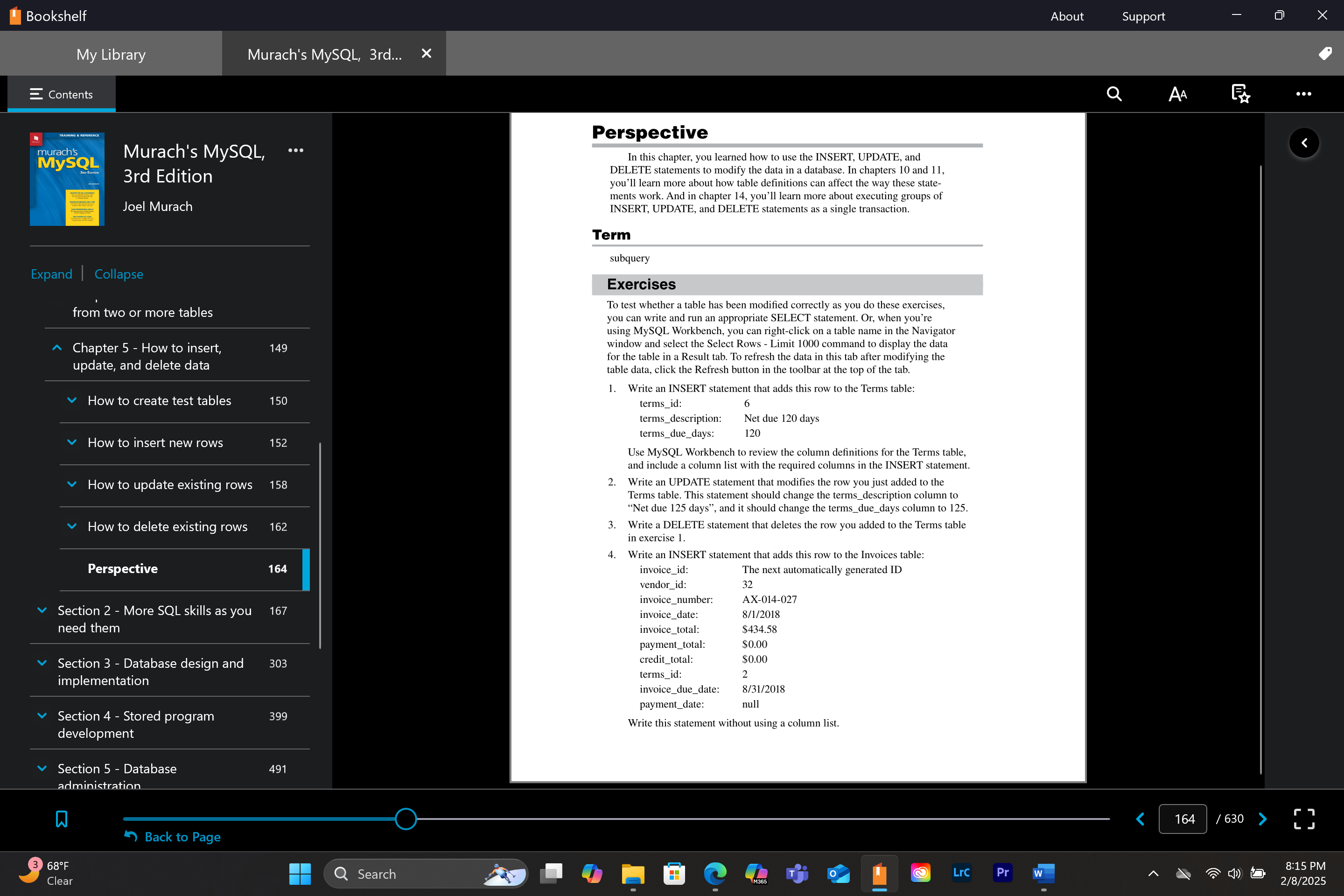Expand How to insert new rows

tap(72, 442)
